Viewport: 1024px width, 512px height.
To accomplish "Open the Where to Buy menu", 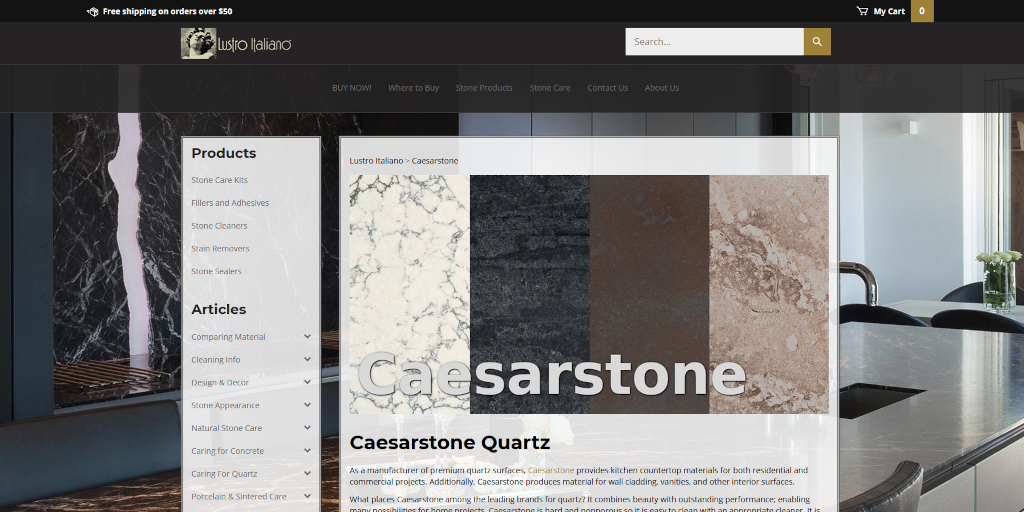I will coord(413,88).
